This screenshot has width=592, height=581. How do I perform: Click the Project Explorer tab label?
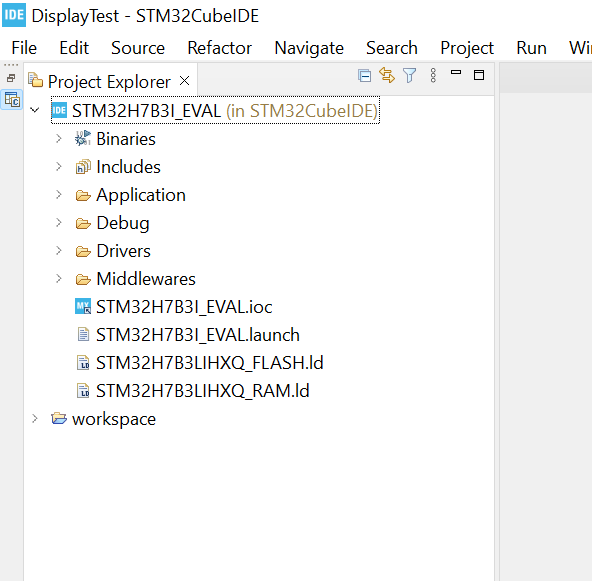coord(109,82)
